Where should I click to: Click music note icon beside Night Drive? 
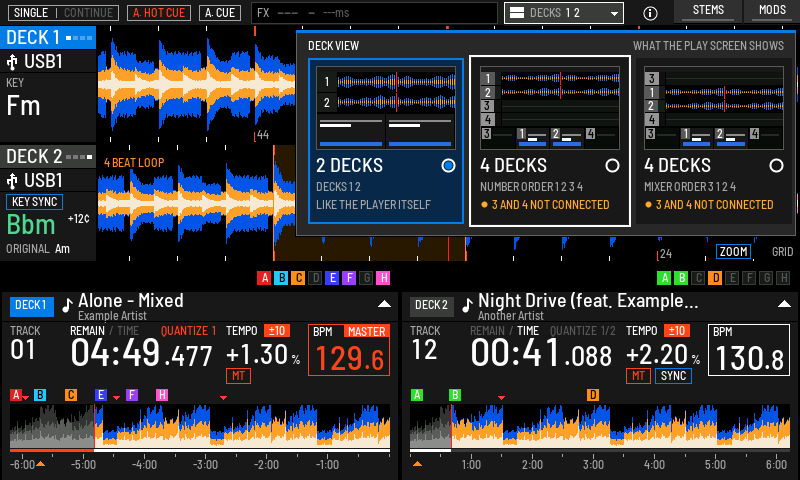point(467,305)
